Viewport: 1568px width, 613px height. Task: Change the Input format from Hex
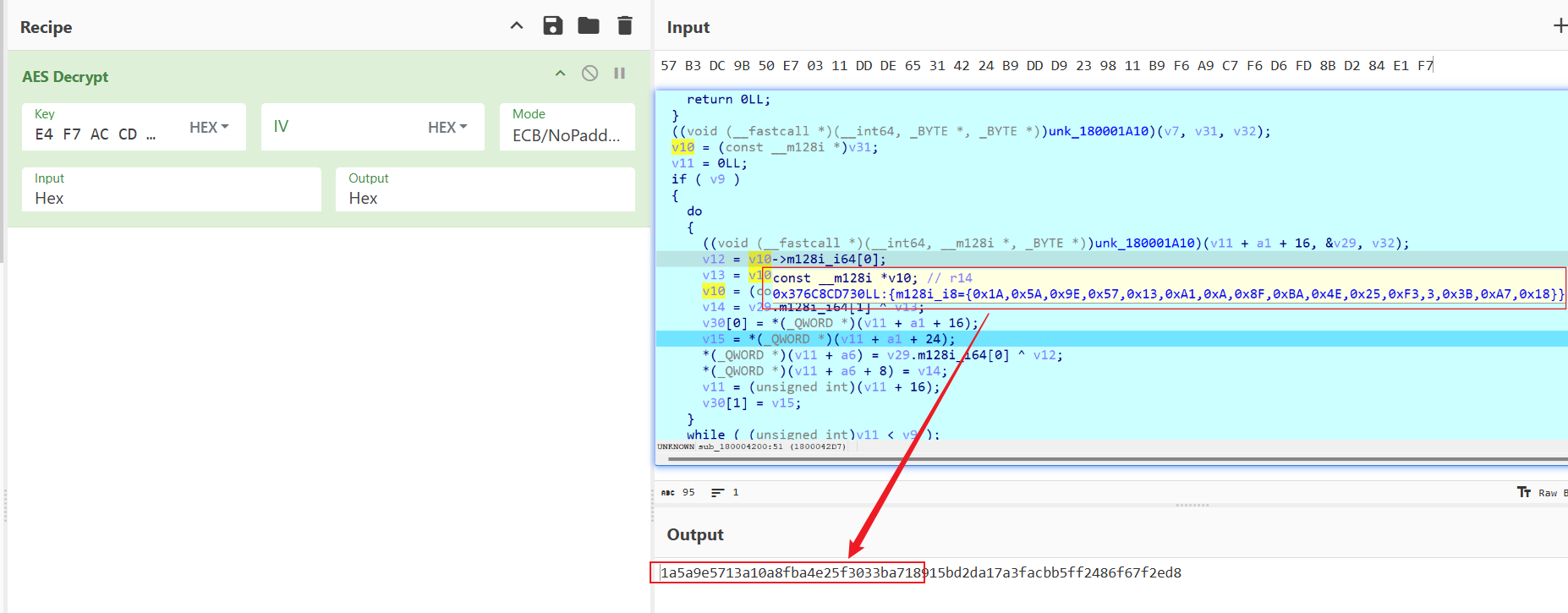171,198
